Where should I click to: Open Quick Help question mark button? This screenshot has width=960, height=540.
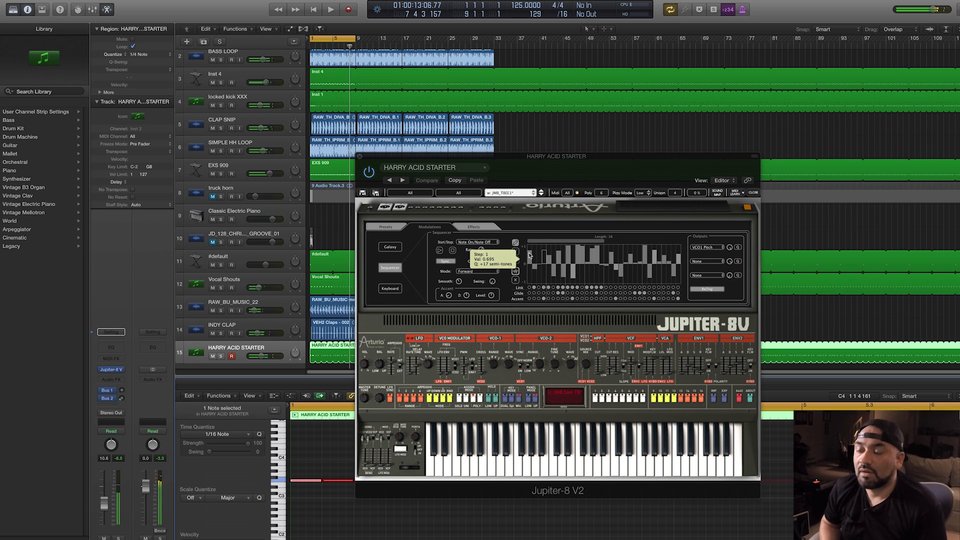[60, 9]
